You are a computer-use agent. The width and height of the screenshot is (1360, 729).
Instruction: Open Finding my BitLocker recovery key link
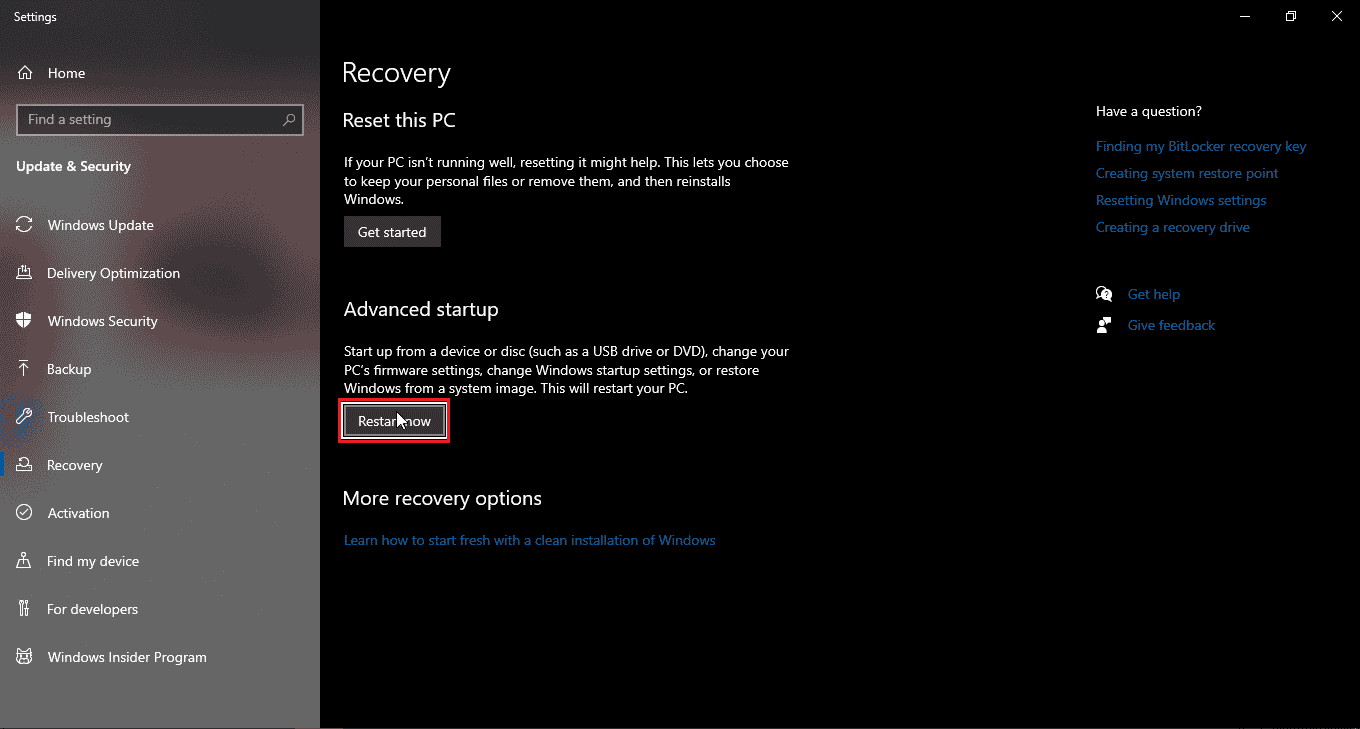point(1201,146)
